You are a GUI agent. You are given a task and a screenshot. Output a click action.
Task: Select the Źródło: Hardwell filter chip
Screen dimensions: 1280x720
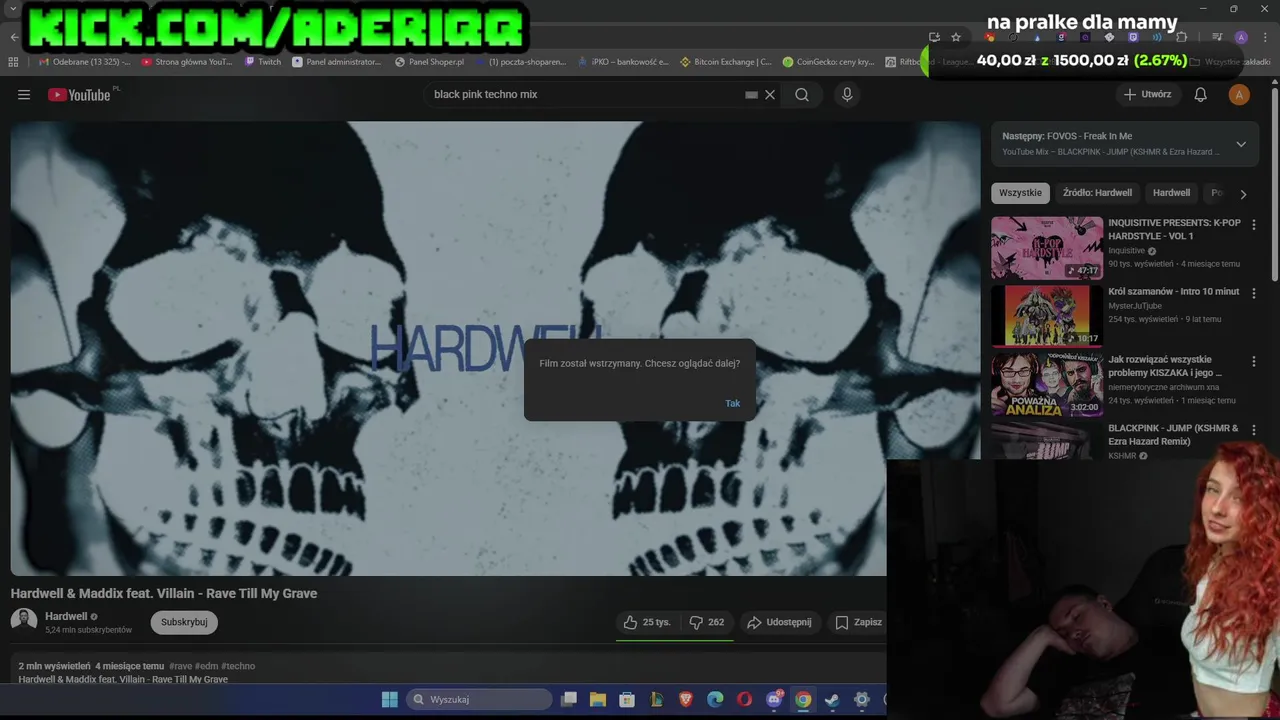click(x=1097, y=193)
